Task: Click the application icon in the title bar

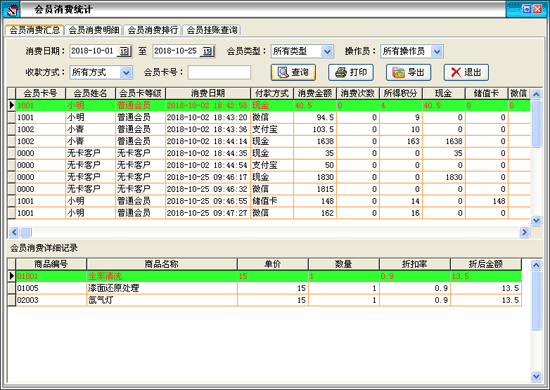Action: pos(11,9)
